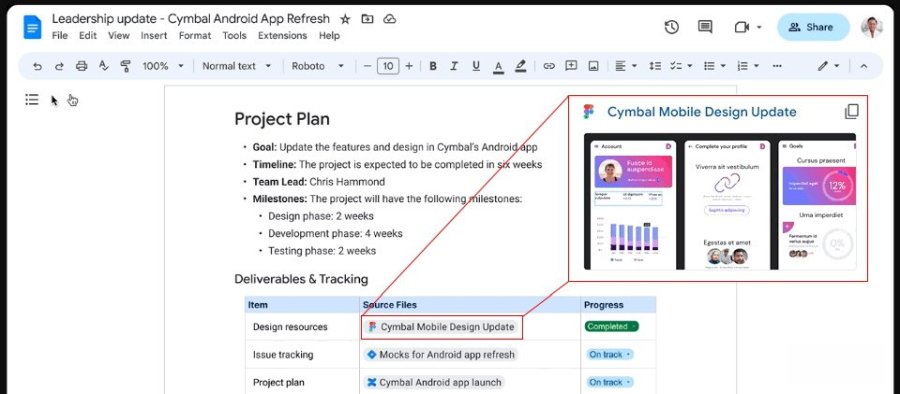This screenshot has width=900, height=394.
Task: Activate the paint format tool
Action: [125, 66]
